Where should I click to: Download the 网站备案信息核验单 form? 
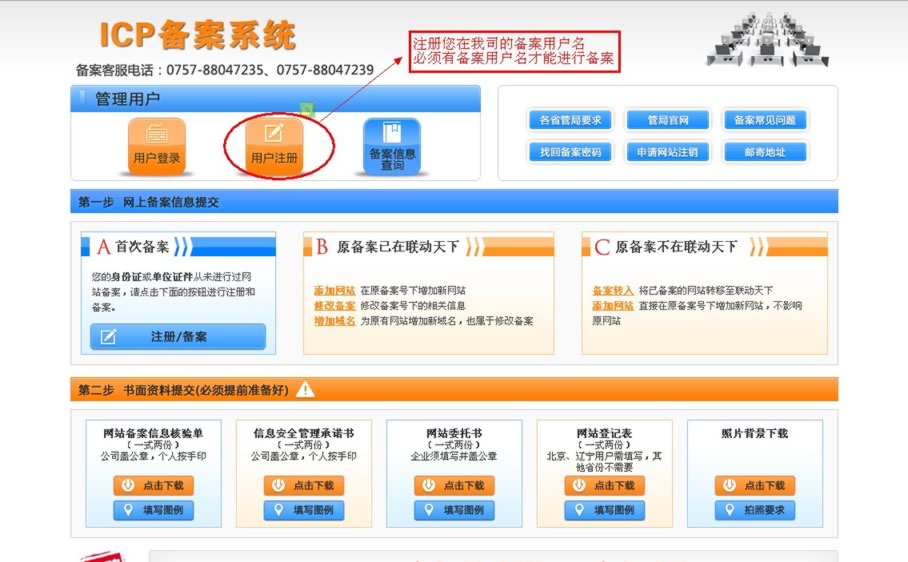pyautogui.click(x=154, y=485)
